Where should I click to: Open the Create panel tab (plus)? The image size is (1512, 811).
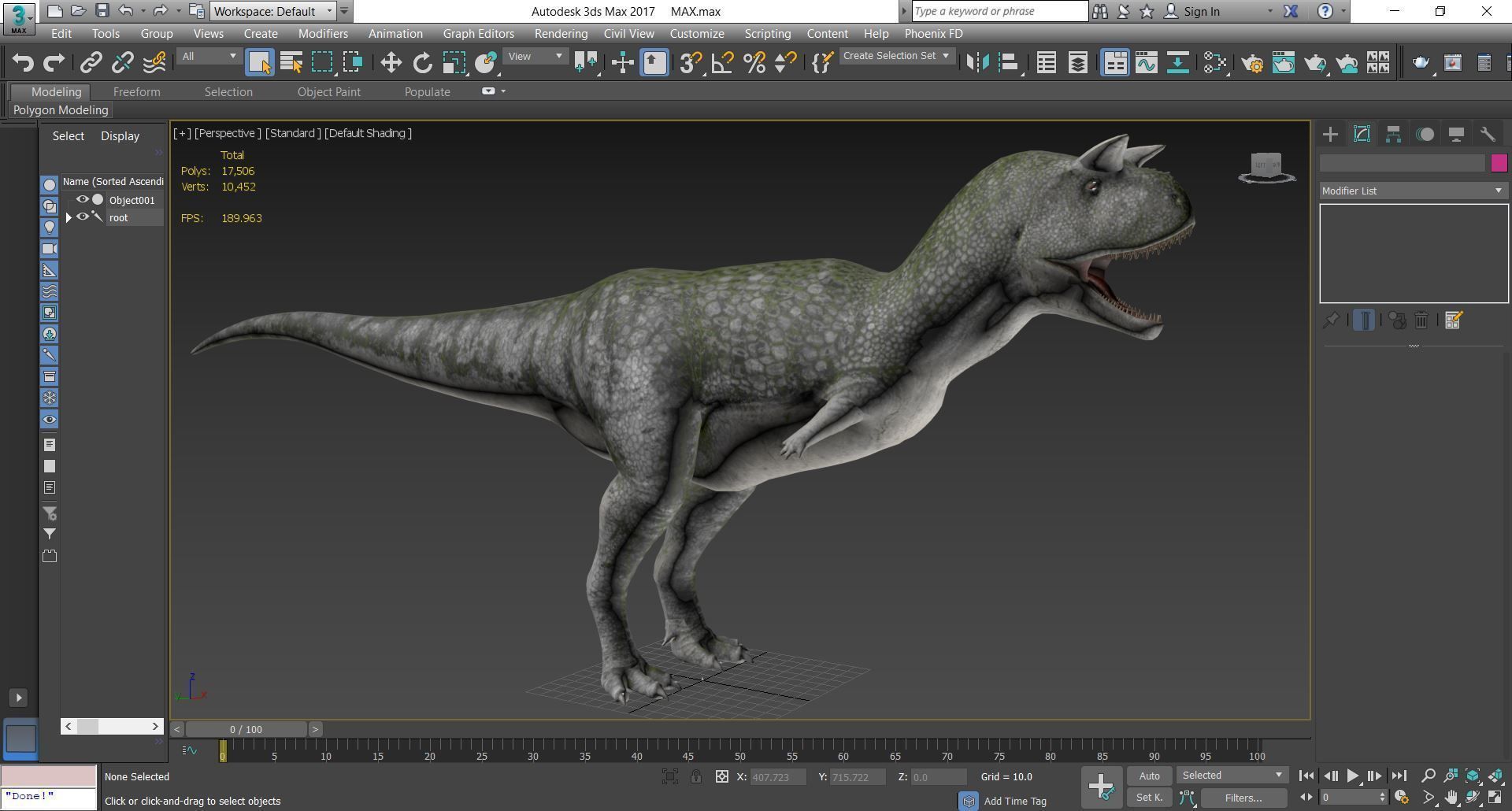coord(1330,134)
